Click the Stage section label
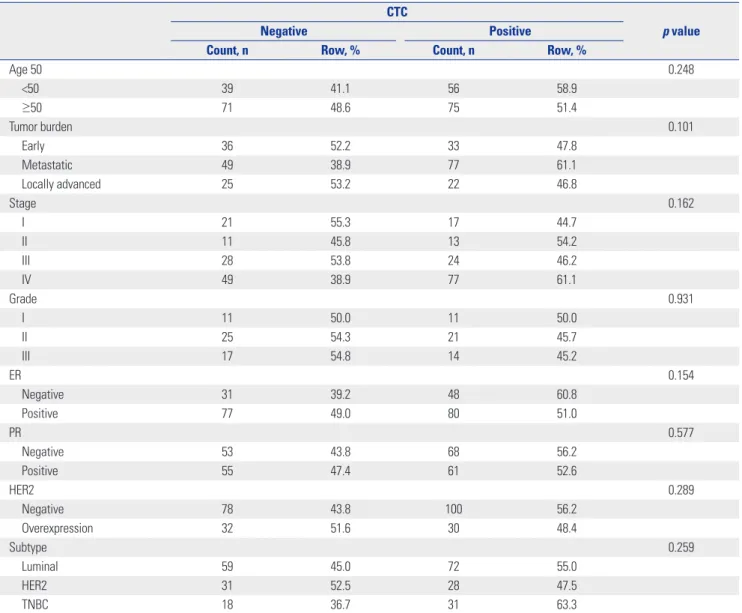Viewport: 742px width, 613px height. [x=22, y=204]
